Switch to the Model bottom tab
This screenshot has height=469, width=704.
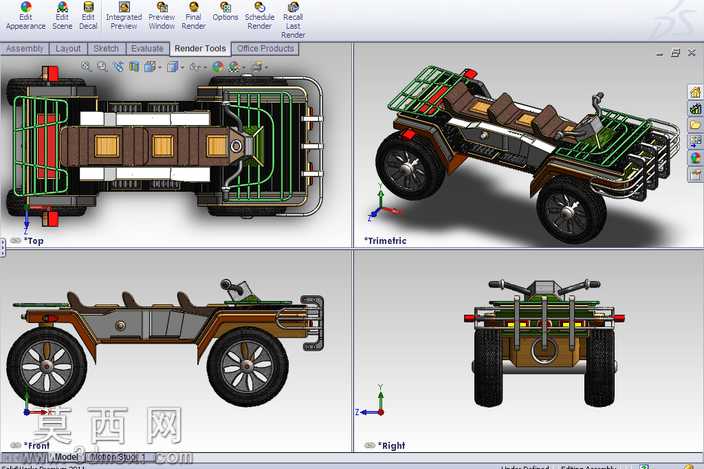tap(66, 457)
